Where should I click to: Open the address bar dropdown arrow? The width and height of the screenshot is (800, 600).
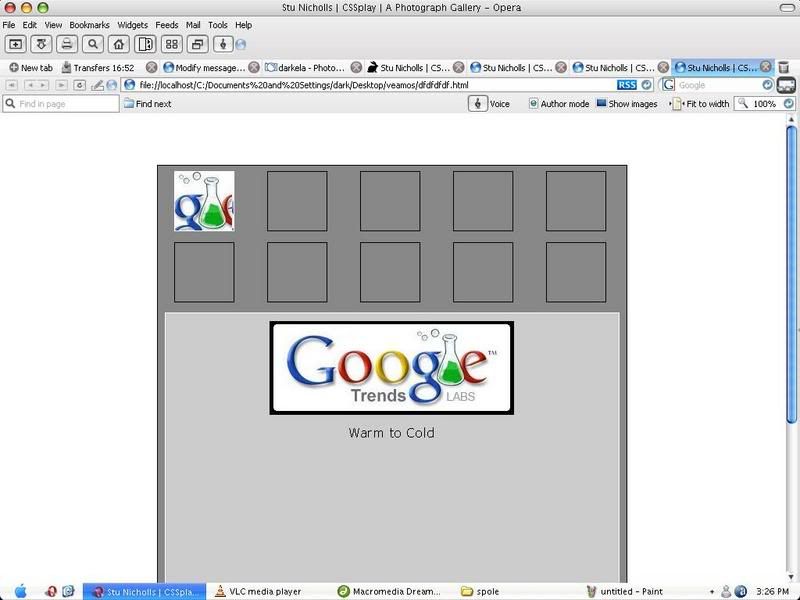coord(646,85)
